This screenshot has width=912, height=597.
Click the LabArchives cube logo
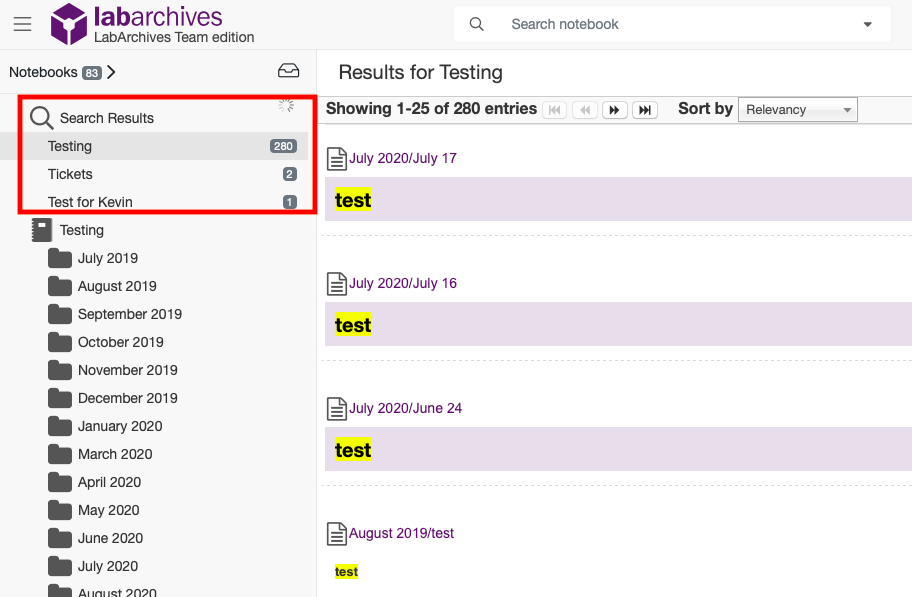[69, 24]
